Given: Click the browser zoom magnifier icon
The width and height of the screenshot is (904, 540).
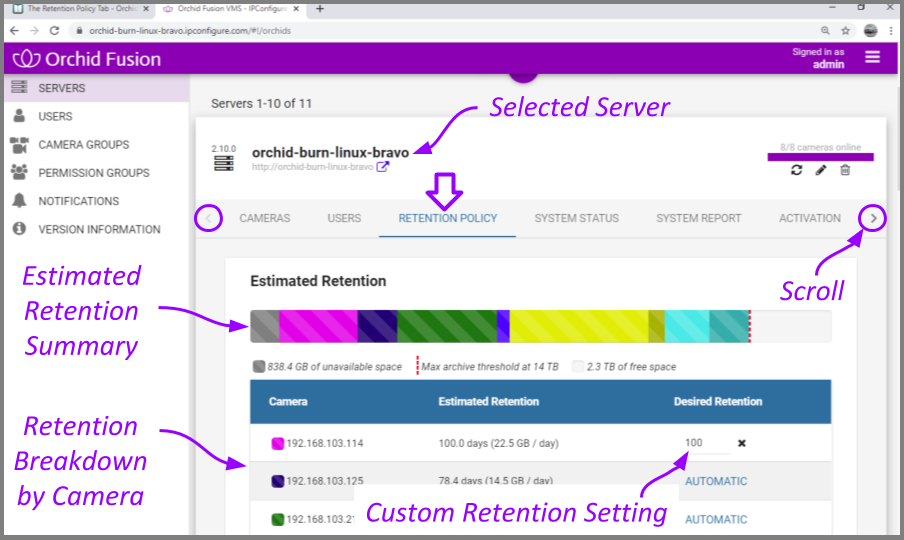Looking at the screenshot, I should click(x=825, y=31).
